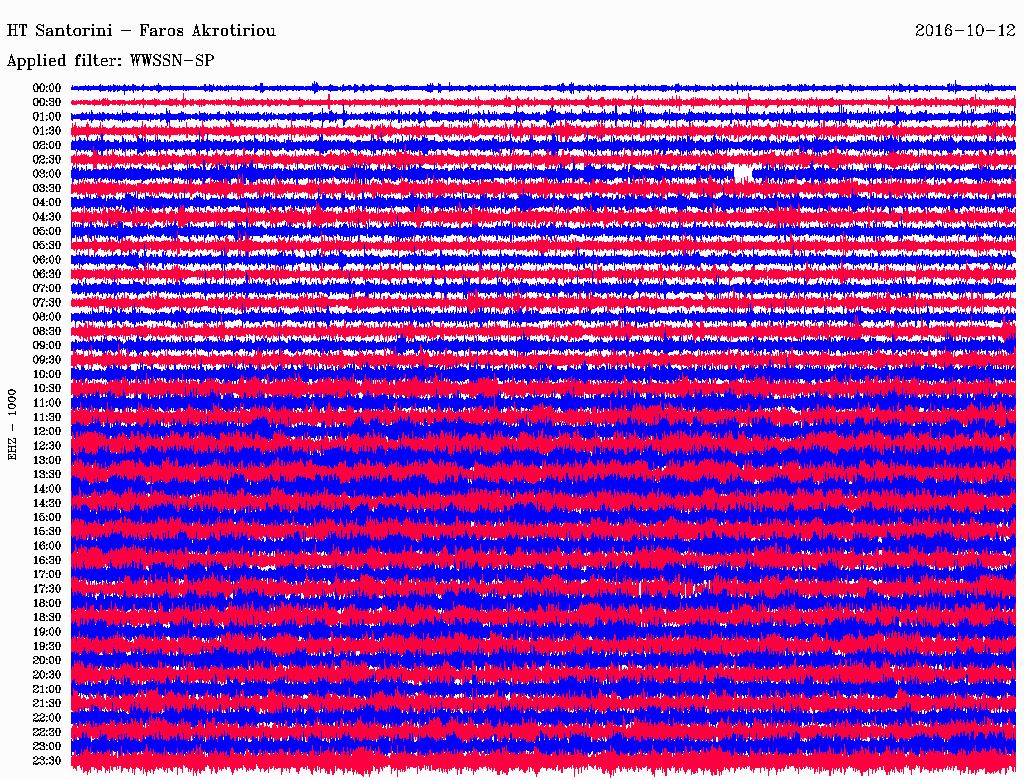Viewport: 1024px width, 780px height.
Task: Select the 14:30 time label
Action: tap(47, 504)
